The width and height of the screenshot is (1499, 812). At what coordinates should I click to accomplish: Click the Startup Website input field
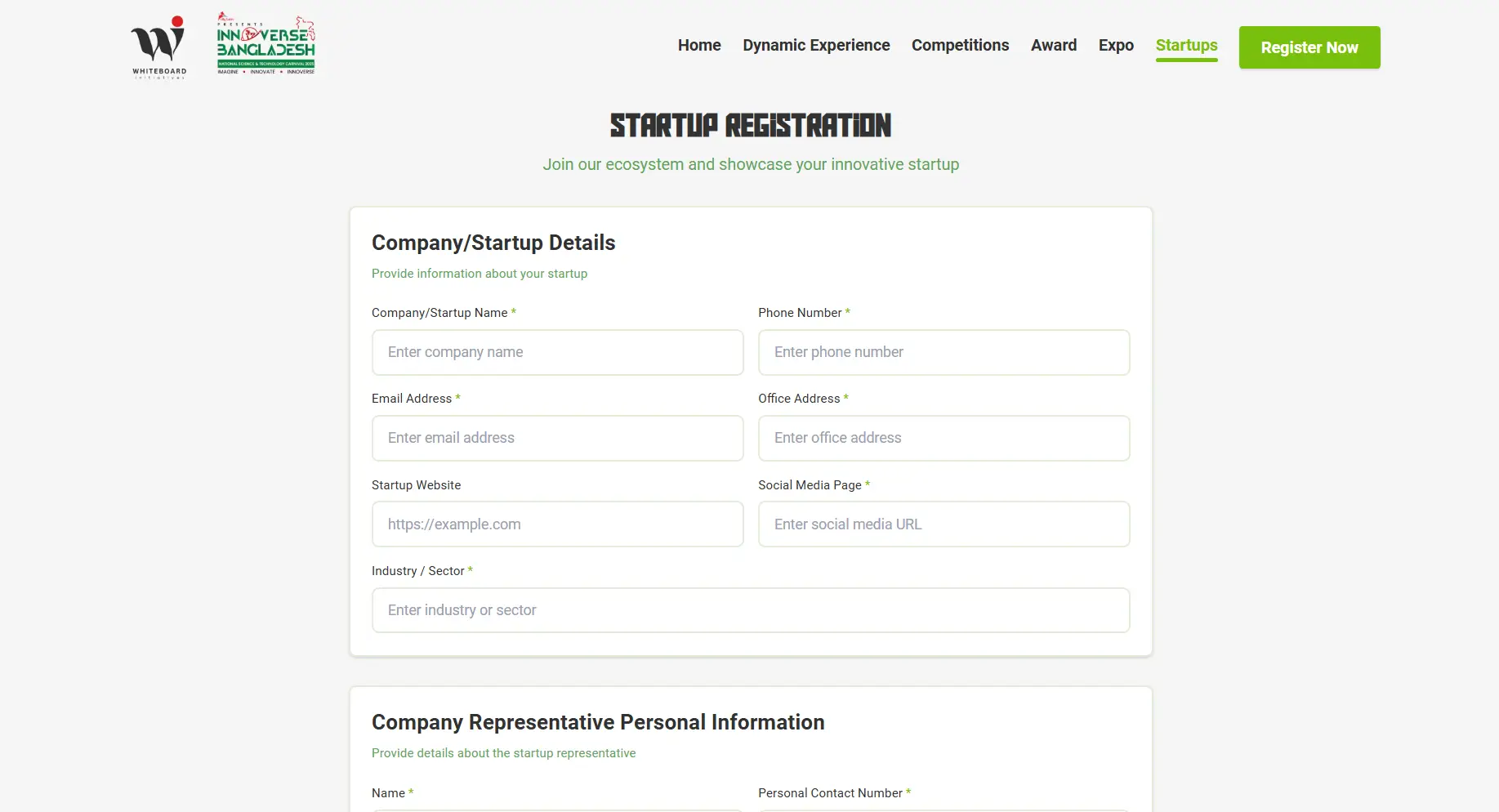coord(557,524)
